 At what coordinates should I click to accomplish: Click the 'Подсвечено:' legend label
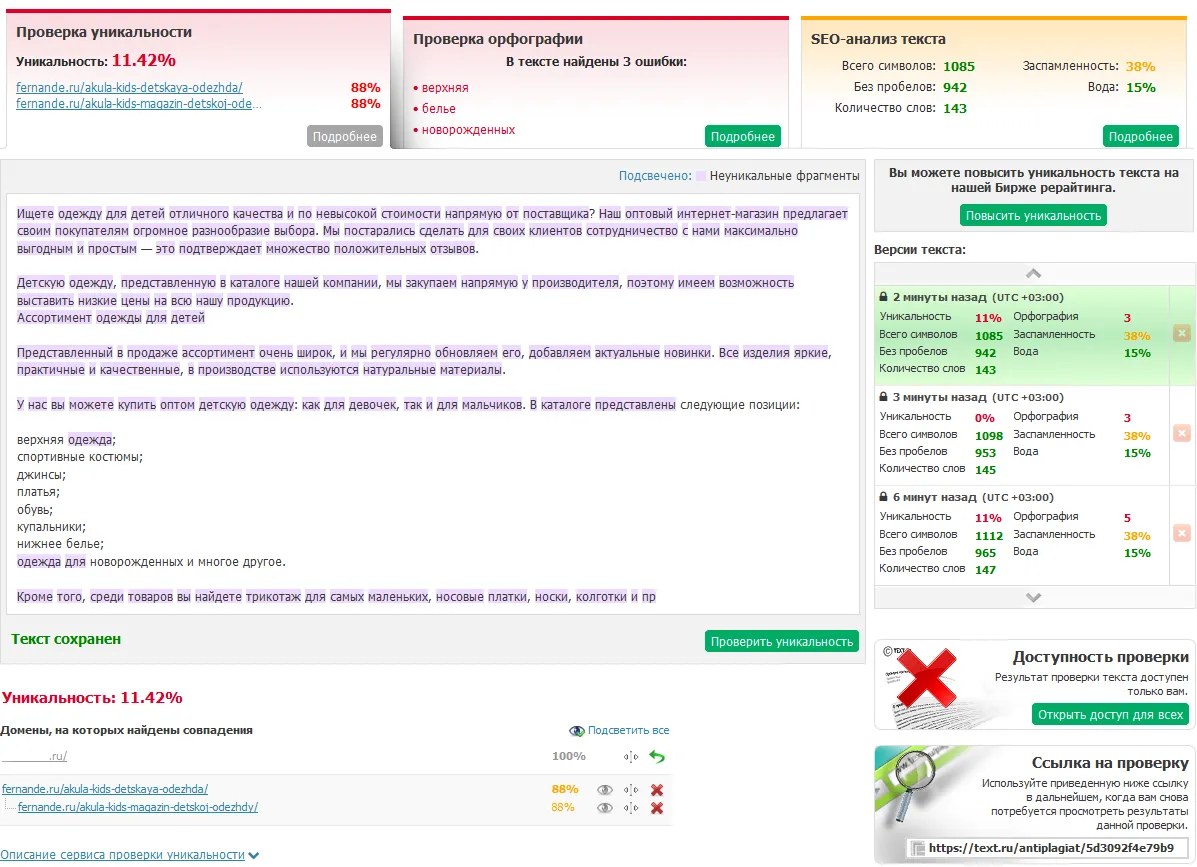click(655, 176)
